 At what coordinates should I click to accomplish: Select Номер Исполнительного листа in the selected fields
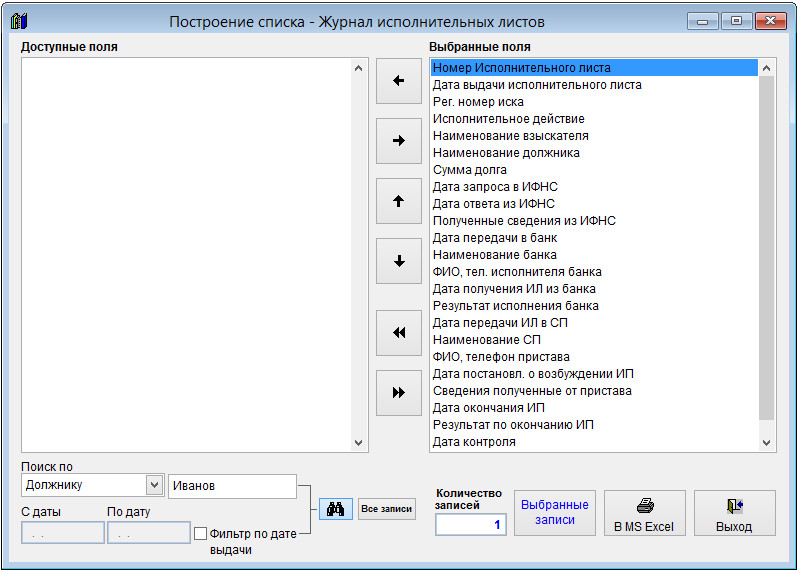[x=594, y=68]
